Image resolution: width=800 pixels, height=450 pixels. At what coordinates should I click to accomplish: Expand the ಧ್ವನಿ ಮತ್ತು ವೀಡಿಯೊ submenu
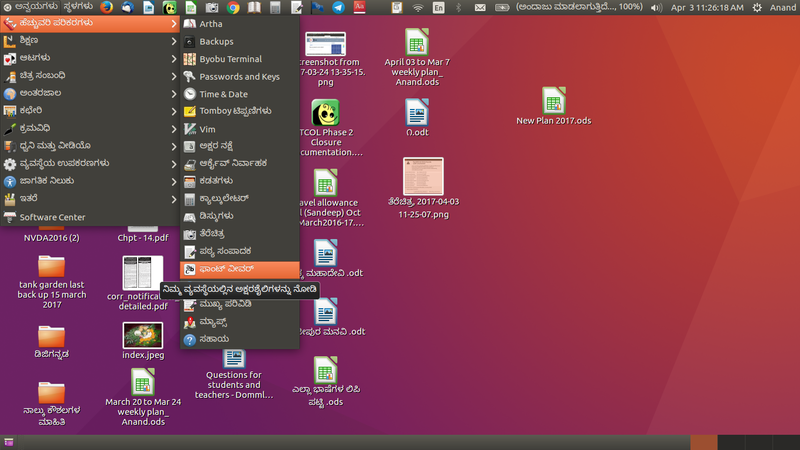pos(90,146)
